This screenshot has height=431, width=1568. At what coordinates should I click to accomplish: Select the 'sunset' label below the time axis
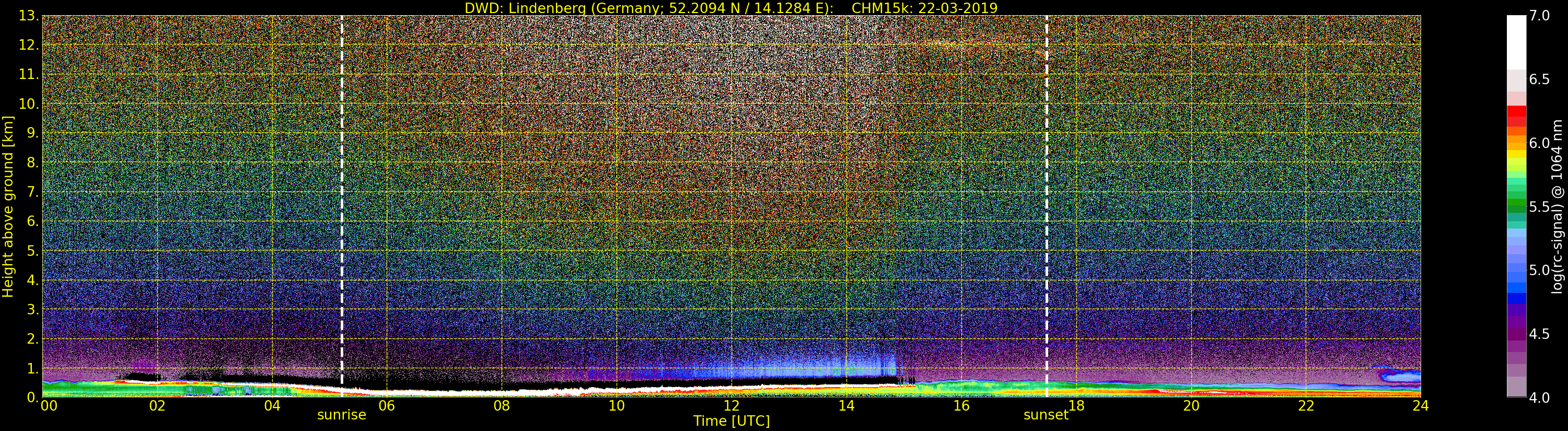coord(1046,415)
